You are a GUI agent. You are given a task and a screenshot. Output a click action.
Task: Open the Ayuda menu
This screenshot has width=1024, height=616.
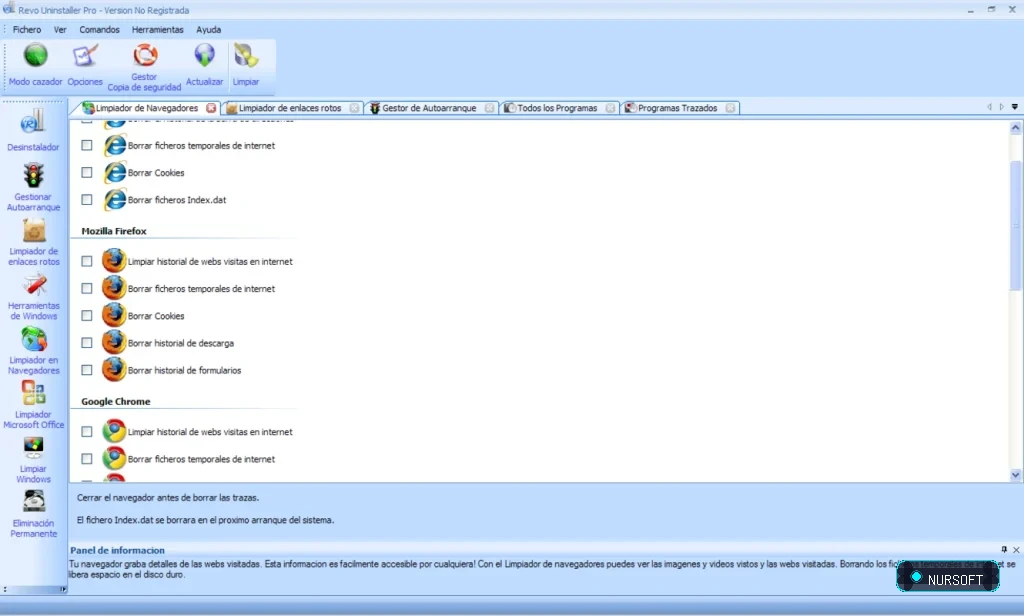click(x=208, y=29)
